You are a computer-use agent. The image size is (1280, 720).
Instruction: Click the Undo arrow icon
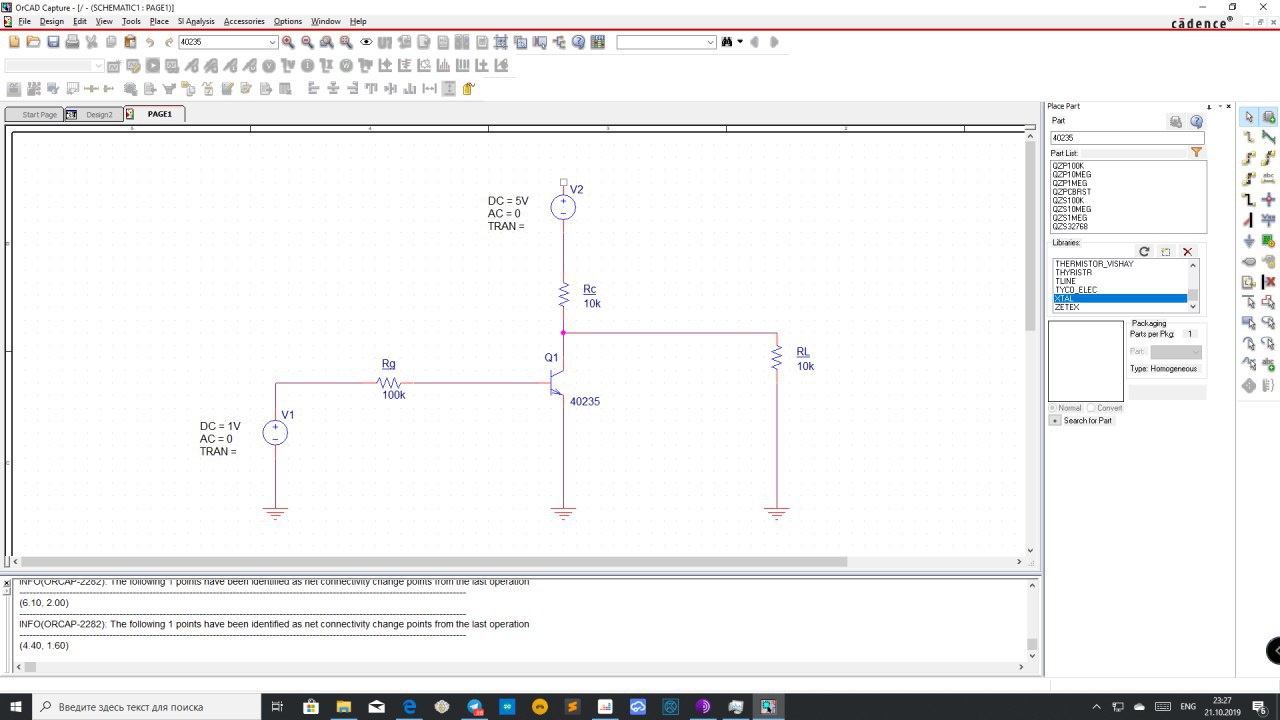[149, 42]
